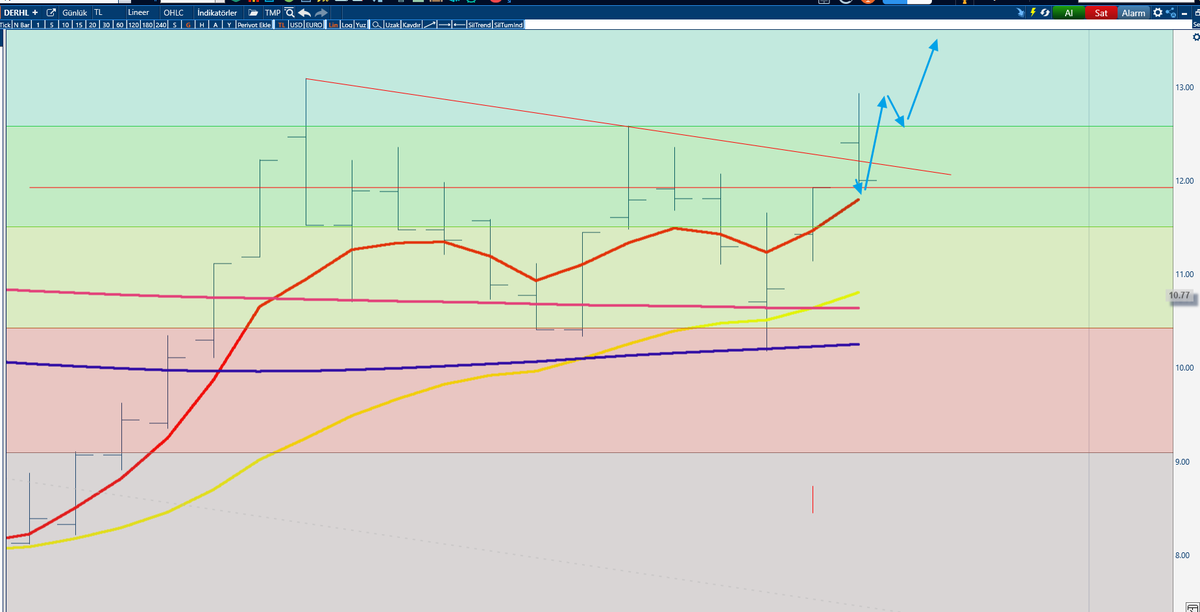Screen dimensions: 1200x612
Task: Select the 1 minute period
Action: tap(38, 24)
